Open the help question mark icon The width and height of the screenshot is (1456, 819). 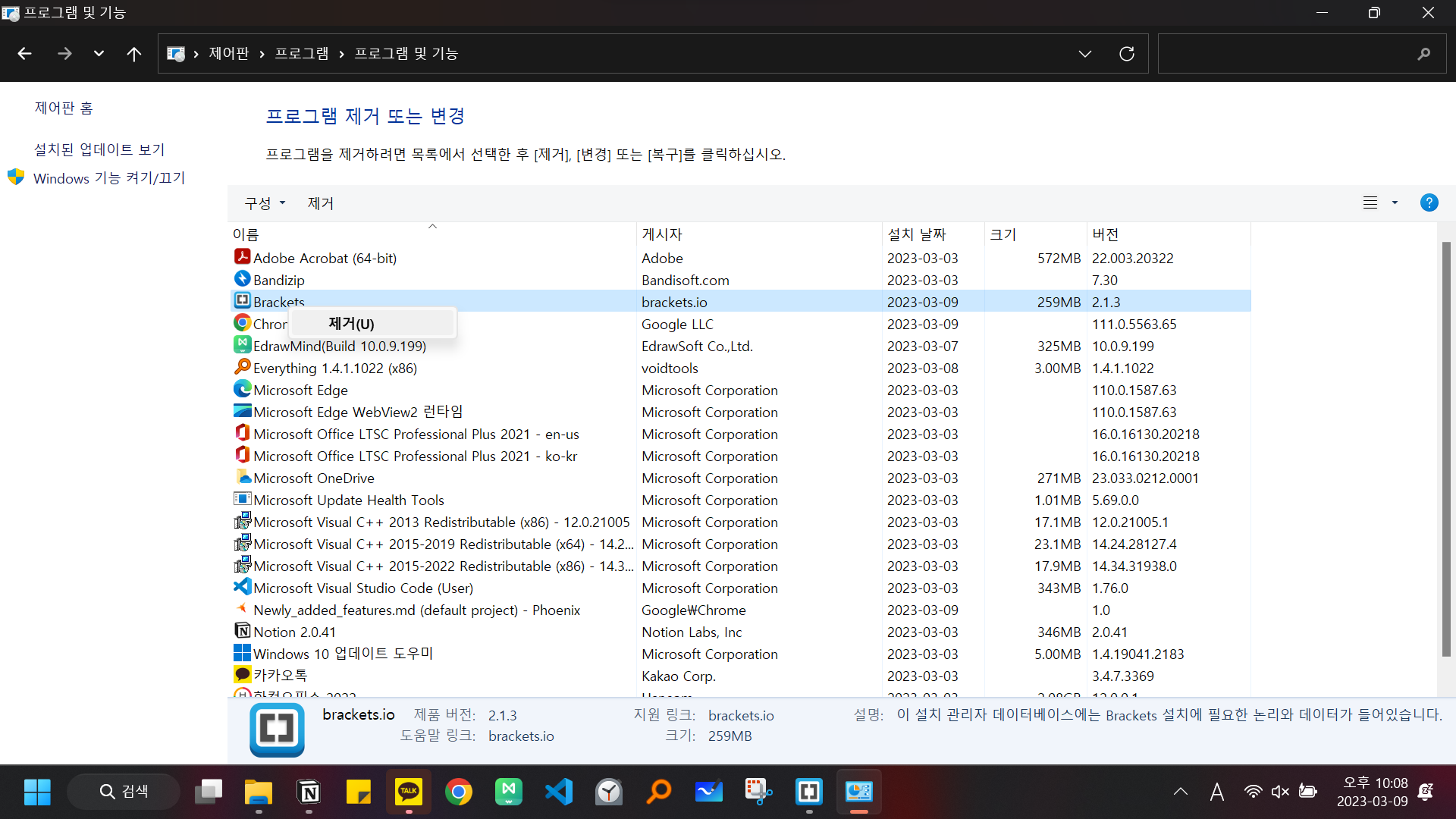(x=1429, y=202)
